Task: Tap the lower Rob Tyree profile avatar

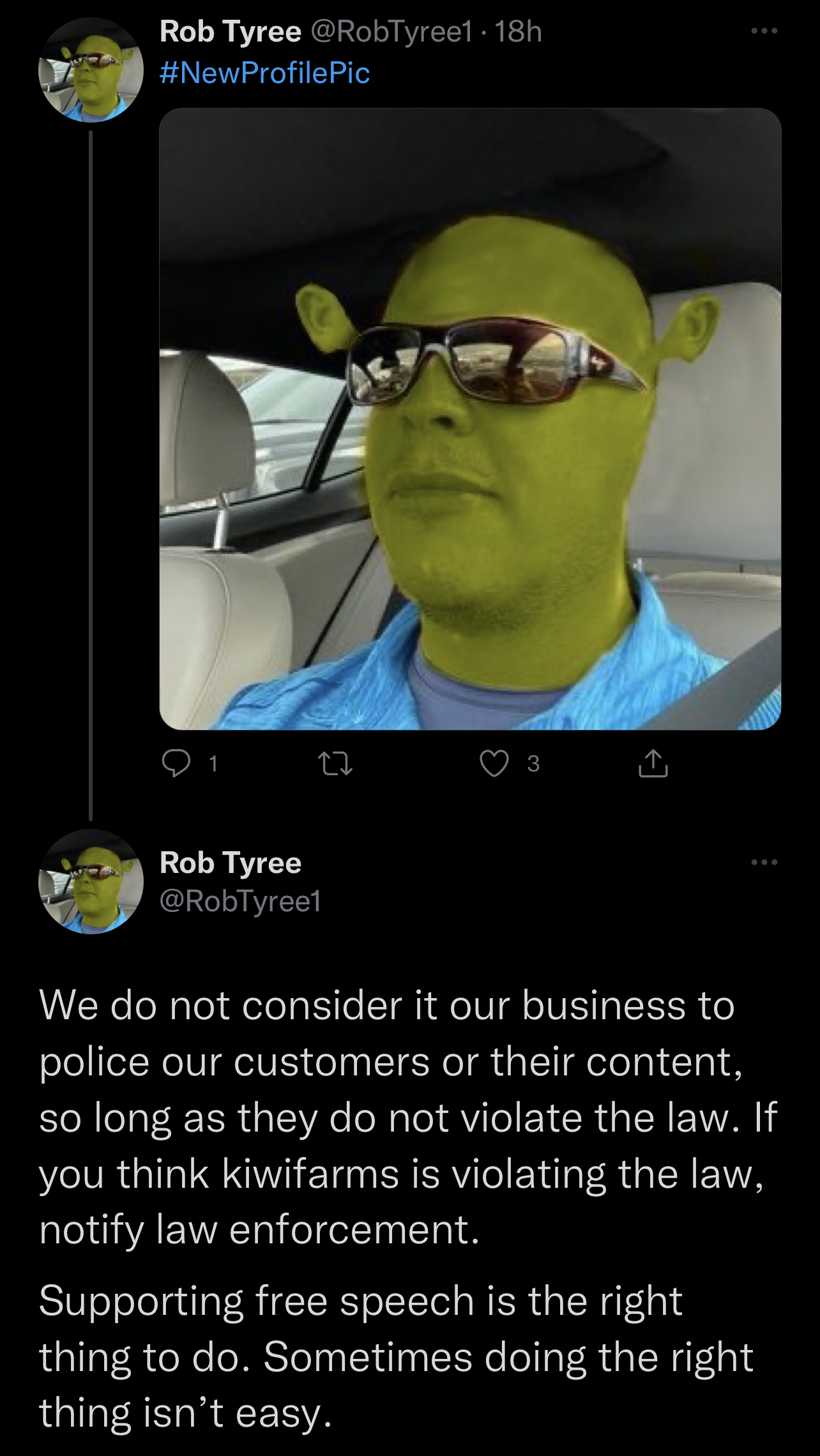Action: (91, 881)
